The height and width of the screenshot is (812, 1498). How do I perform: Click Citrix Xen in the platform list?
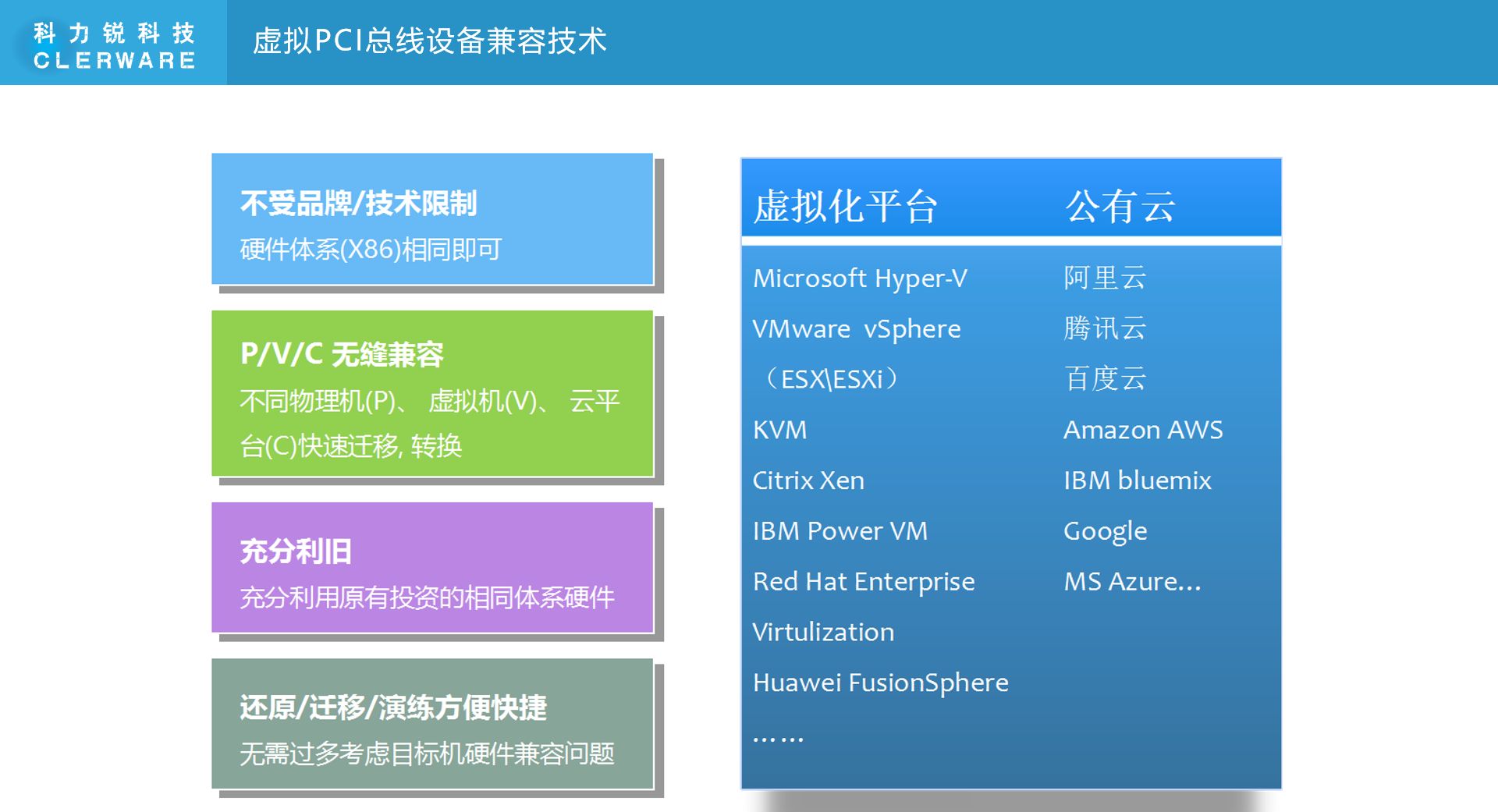coord(808,480)
